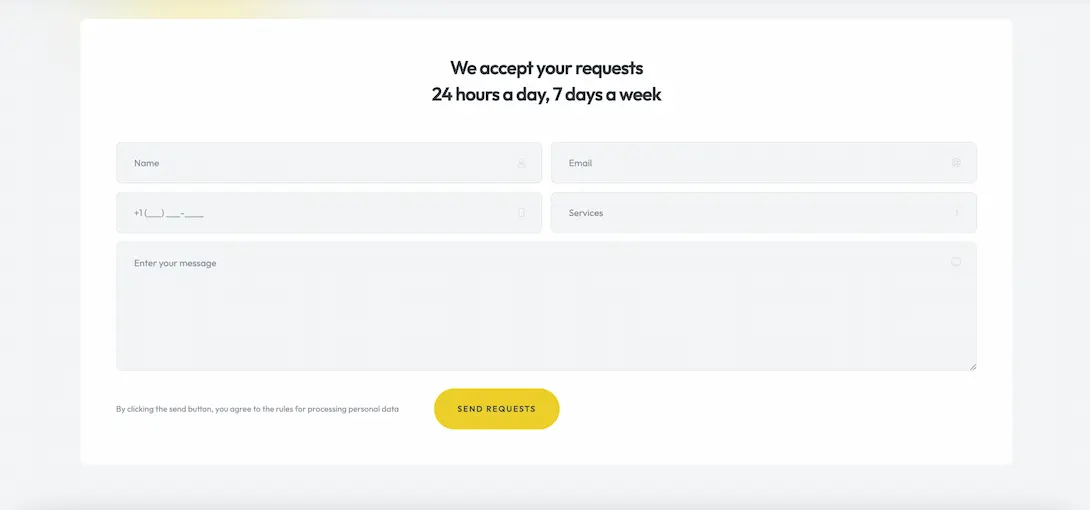Click the 'Enter your message' placeholder text
The height and width of the screenshot is (510, 1090).
(175, 263)
